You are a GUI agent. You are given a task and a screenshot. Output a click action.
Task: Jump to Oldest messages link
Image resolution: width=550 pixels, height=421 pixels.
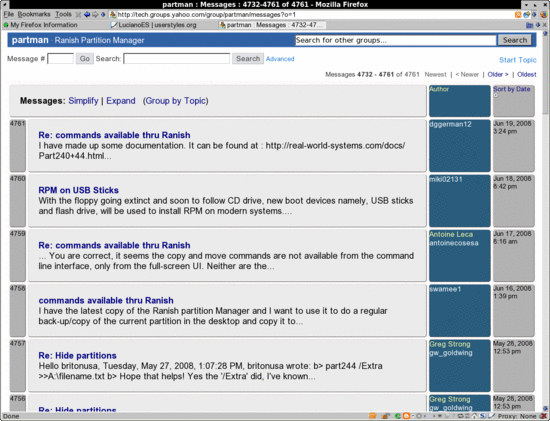point(526,74)
